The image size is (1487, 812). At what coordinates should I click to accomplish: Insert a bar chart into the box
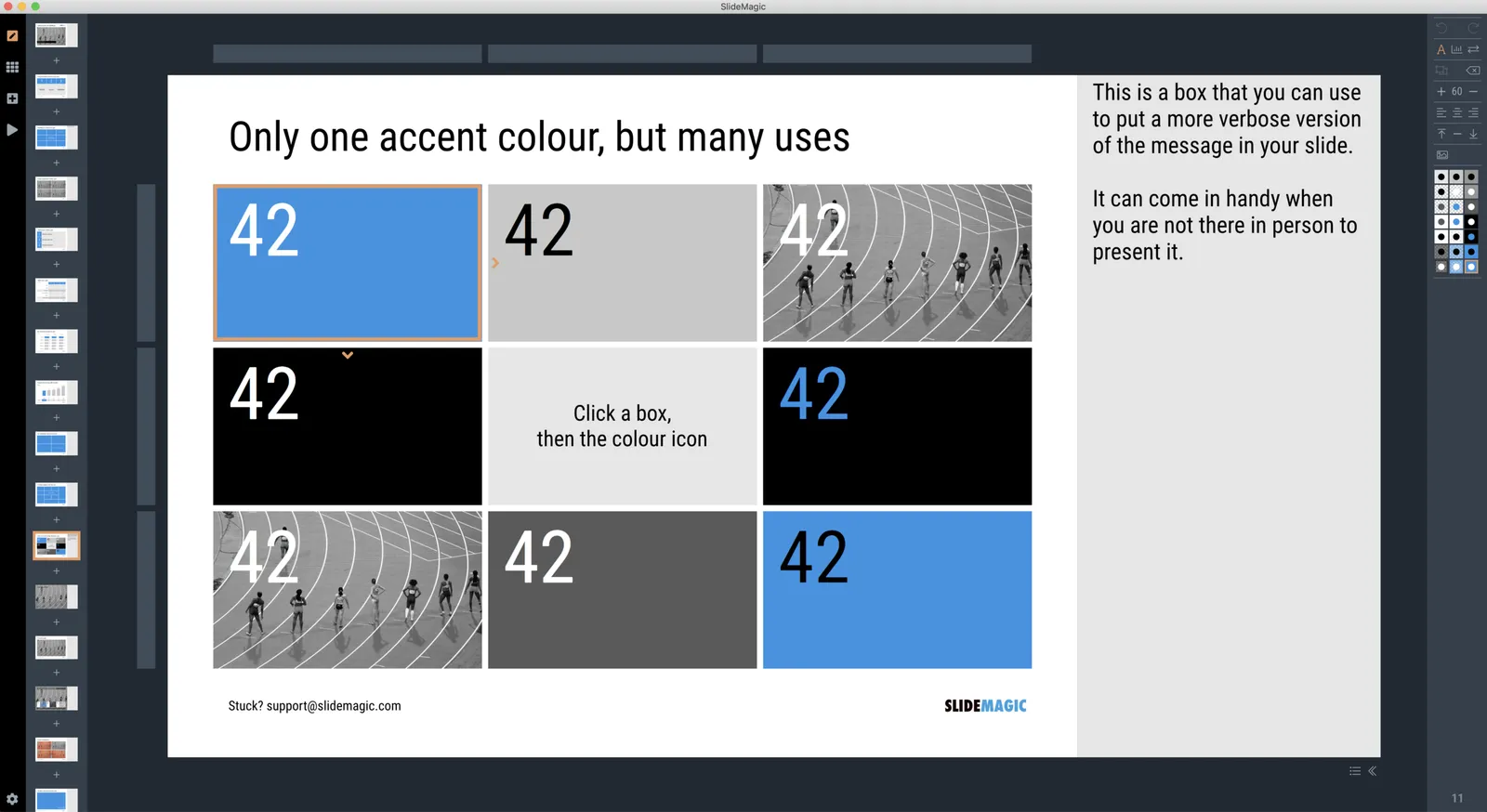1456,49
